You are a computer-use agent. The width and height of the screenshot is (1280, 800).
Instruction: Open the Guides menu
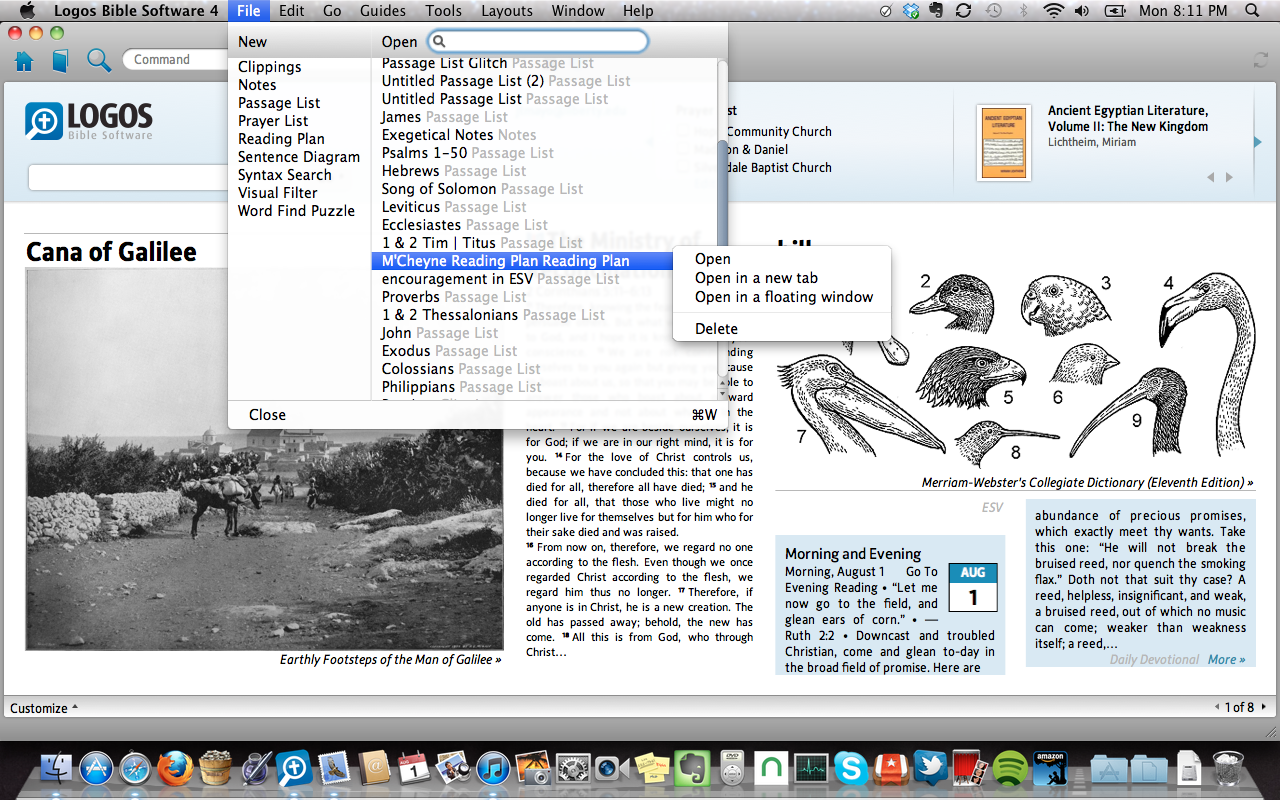pyautogui.click(x=383, y=11)
